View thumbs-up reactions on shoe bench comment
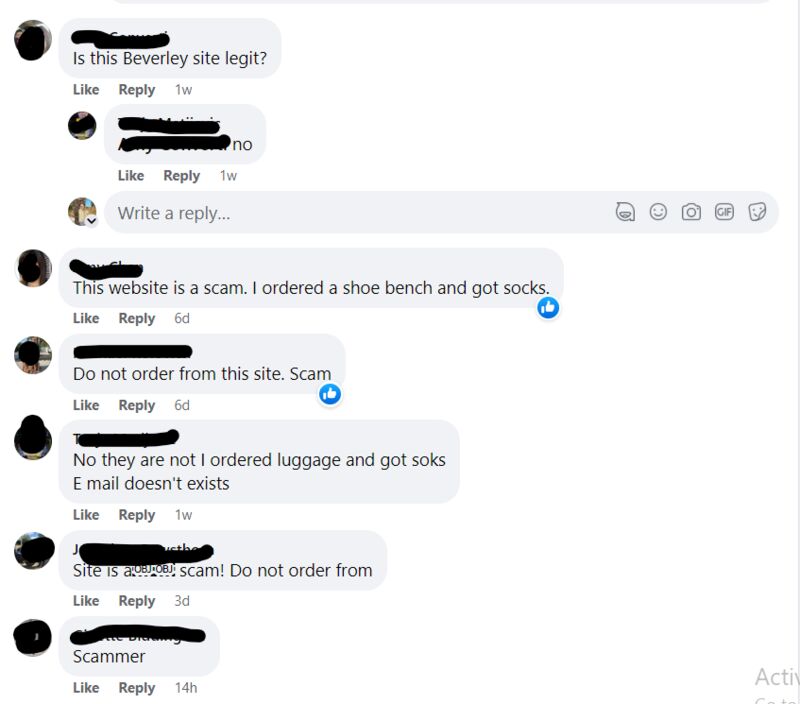The image size is (800, 704). tap(548, 308)
